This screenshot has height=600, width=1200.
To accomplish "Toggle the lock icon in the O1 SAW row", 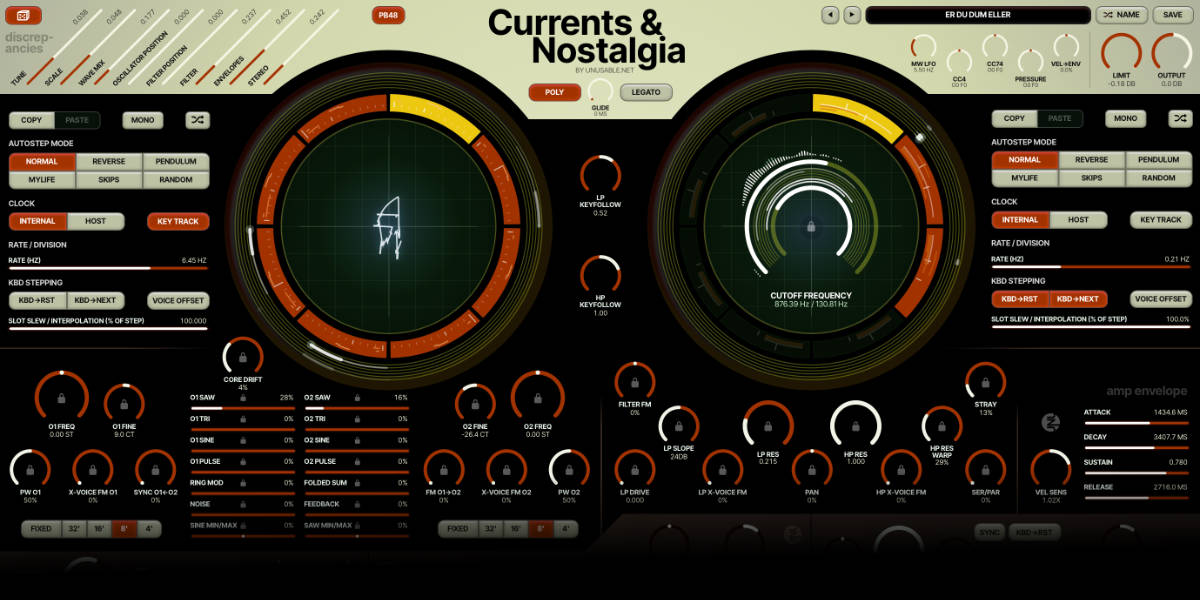I will tap(242, 398).
